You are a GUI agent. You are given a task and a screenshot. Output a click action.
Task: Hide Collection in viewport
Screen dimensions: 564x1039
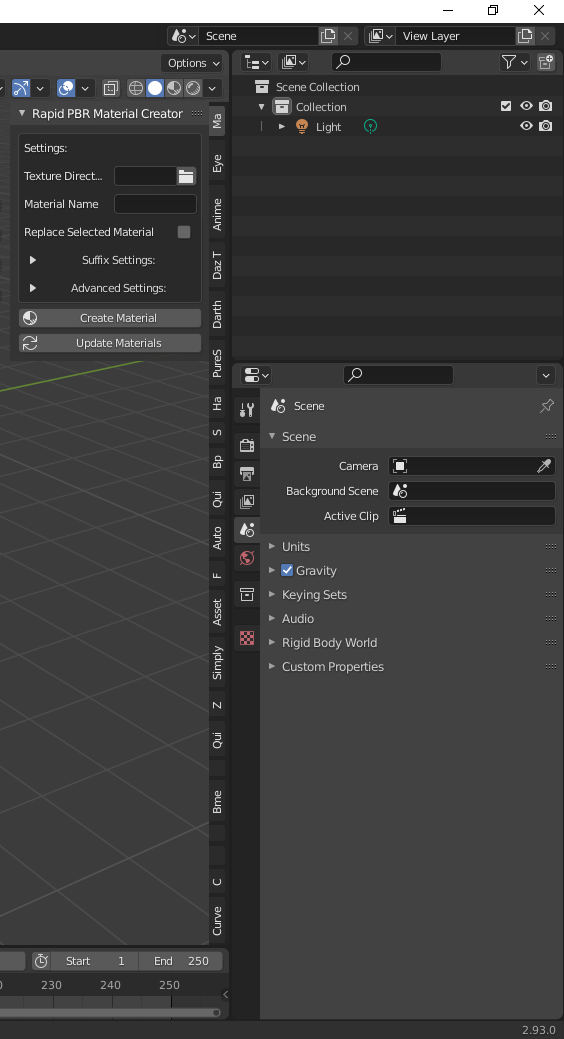(526, 106)
